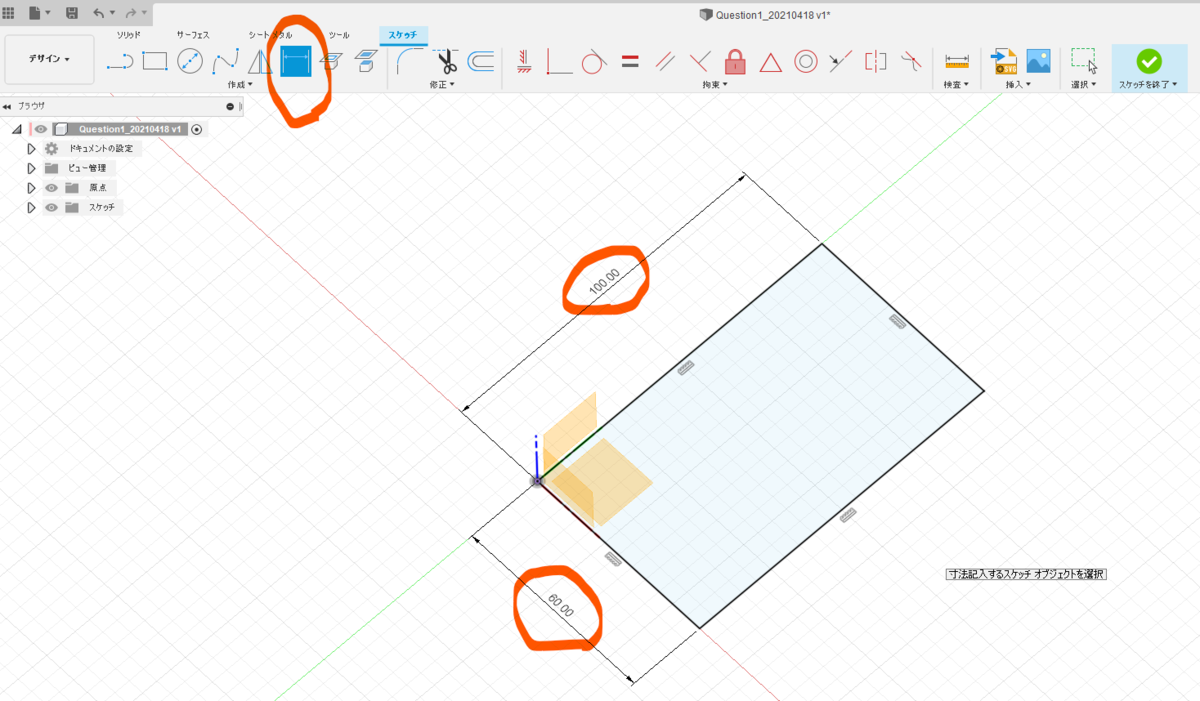The image size is (1200, 701).
Task: Click the 60.00 dimension value
Action: point(560,606)
